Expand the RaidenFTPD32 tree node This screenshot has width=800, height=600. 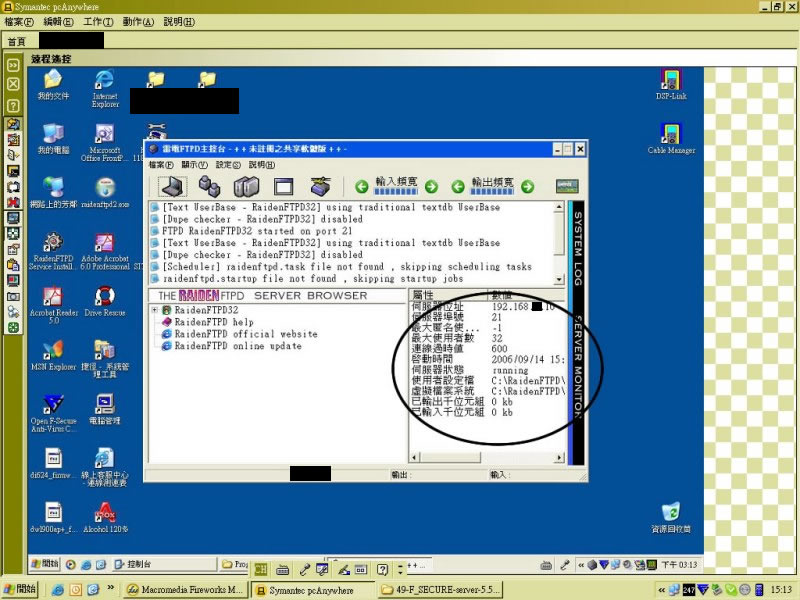[155, 310]
